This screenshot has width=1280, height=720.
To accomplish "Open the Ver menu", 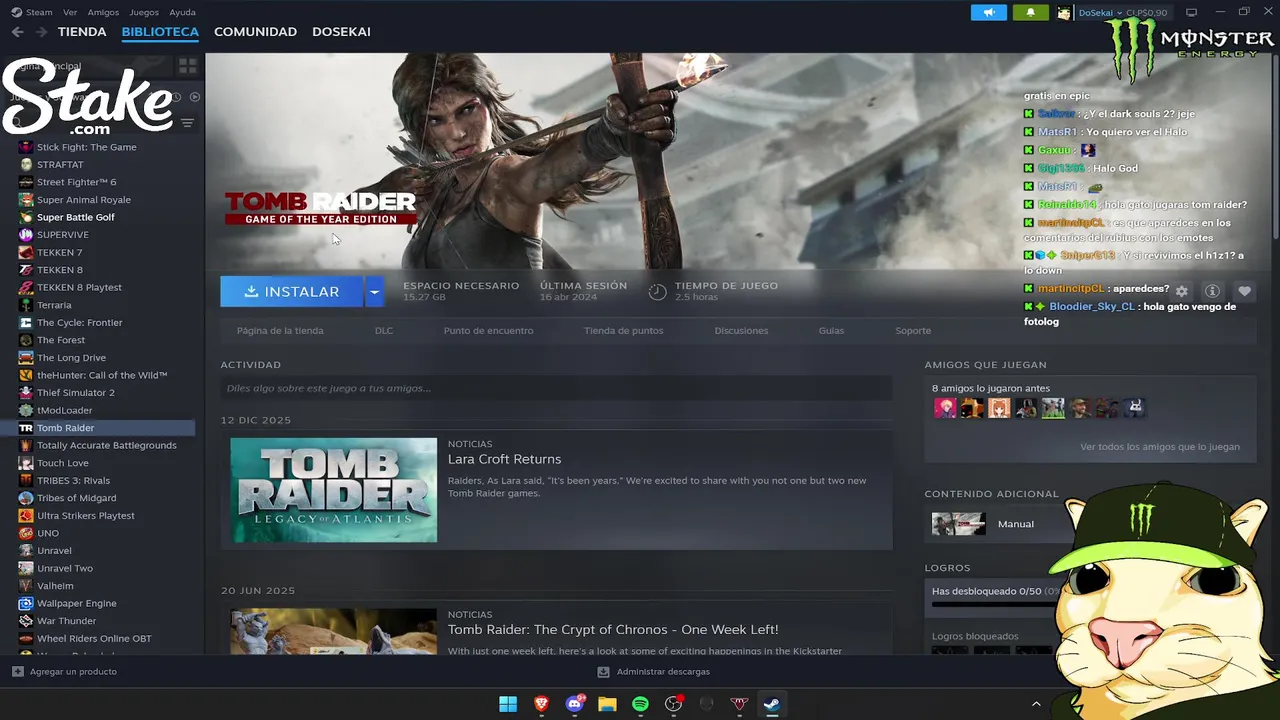I will [x=70, y=12].
